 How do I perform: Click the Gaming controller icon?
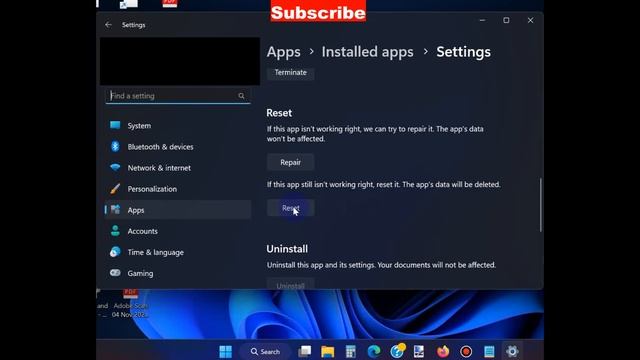(115, 273)
